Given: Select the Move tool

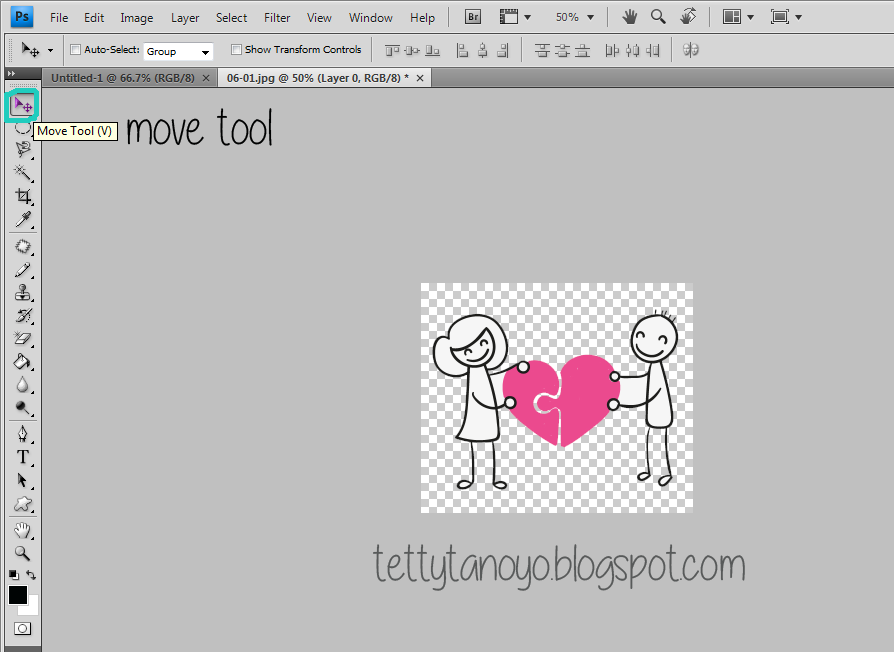Looking at the screenshot, I should click(x=22, y=105).
